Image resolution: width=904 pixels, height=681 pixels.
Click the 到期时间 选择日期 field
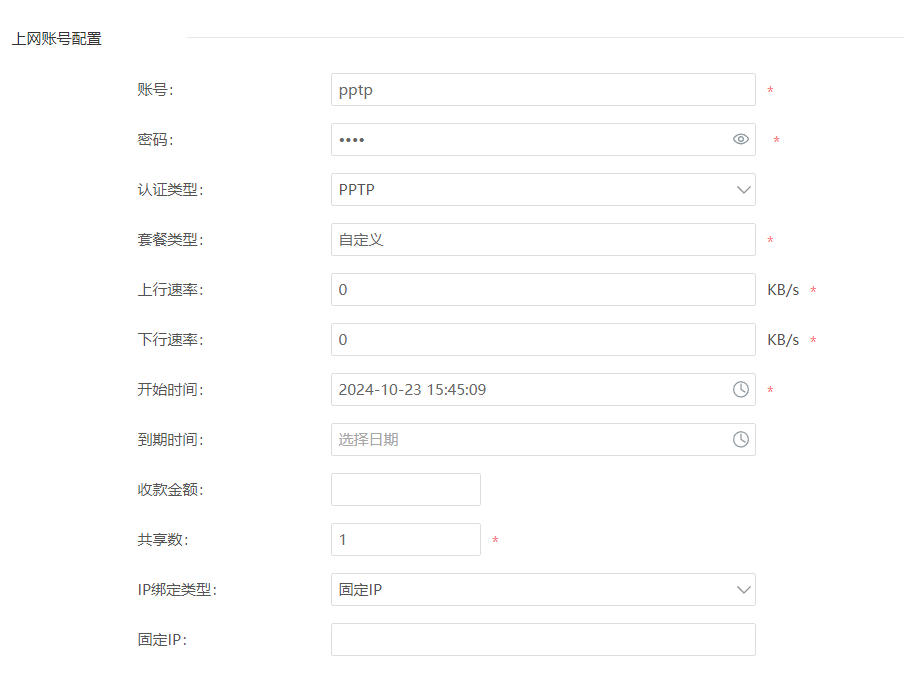point(543,439)
